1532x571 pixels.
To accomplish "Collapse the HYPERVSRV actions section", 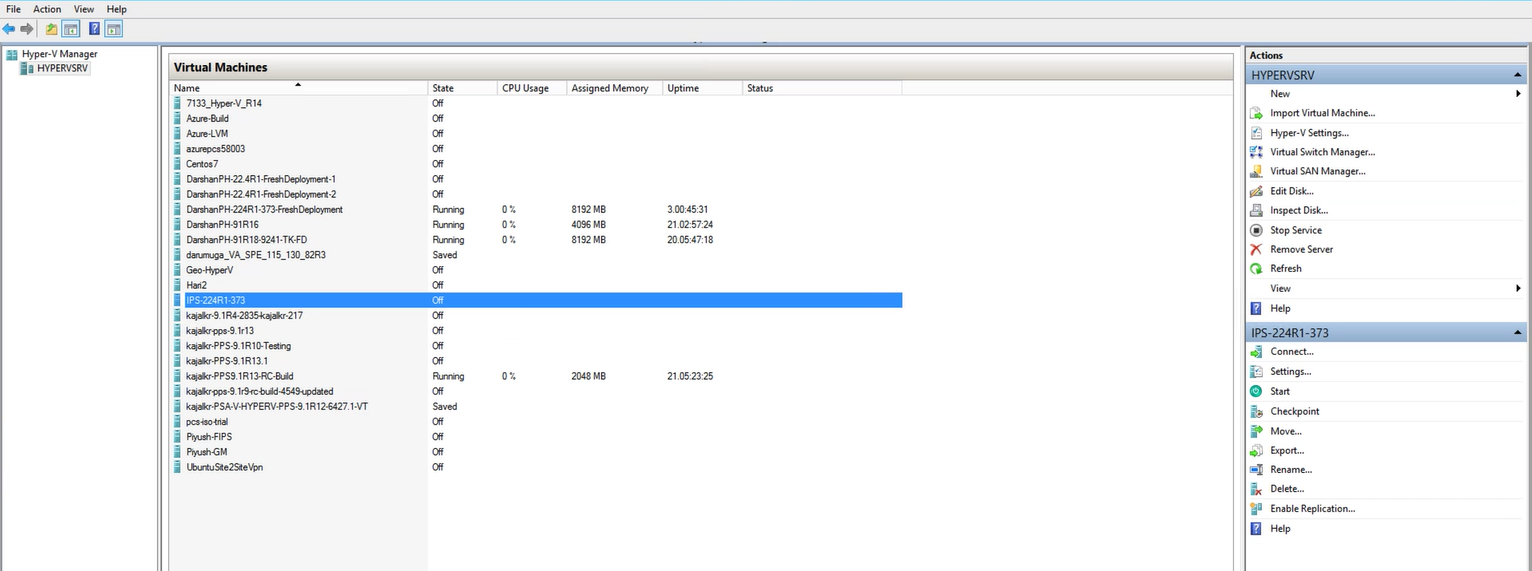I will [1518, 75].
